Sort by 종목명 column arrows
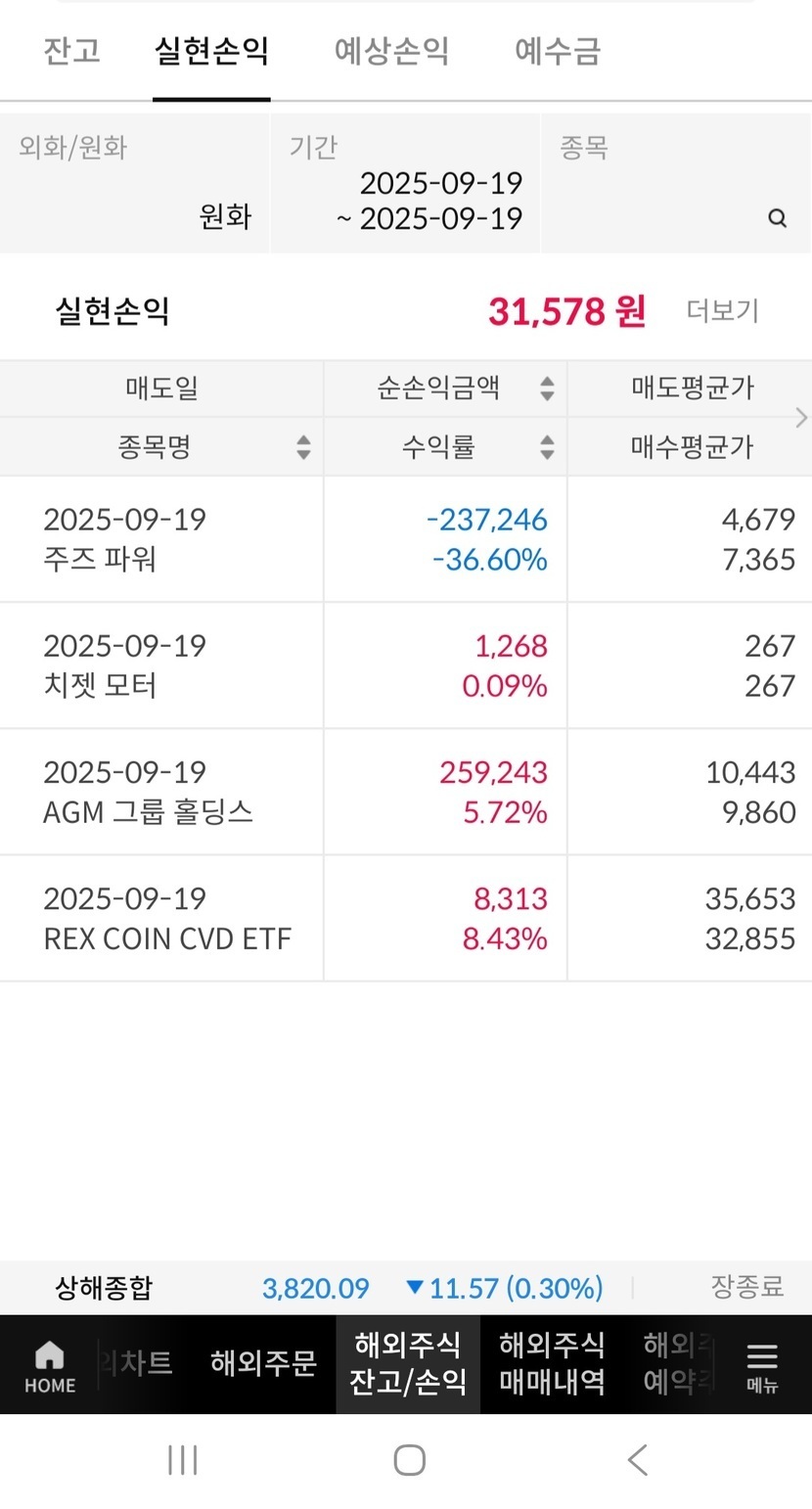Image resolution: width=812 pixels, height=1509 pixels. 303,447
